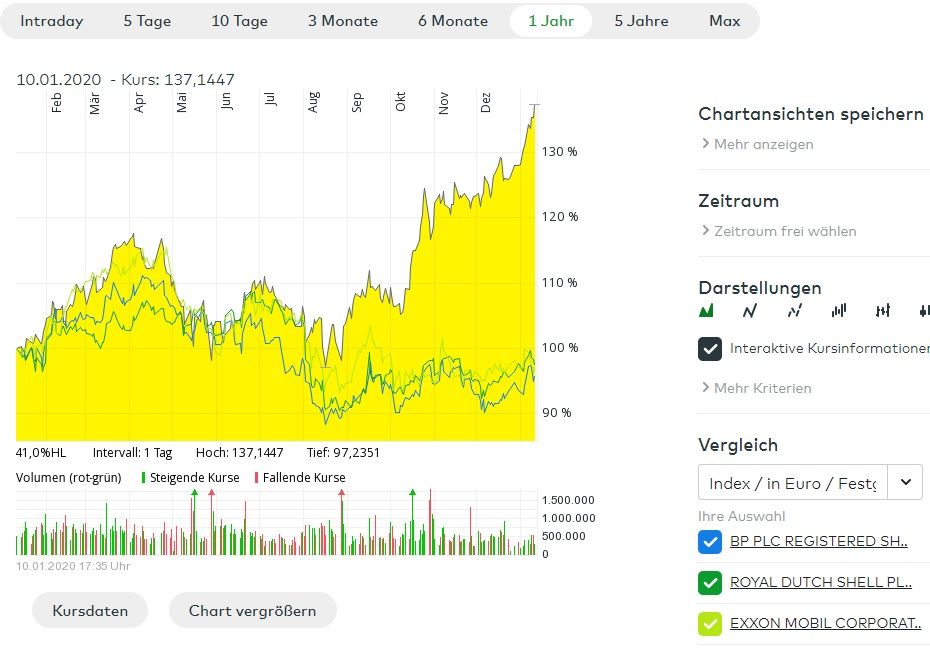930x658 pixels.
Task: Select the OHLC chart style icon
Action: pyautogui.click(x=882, y=311)
